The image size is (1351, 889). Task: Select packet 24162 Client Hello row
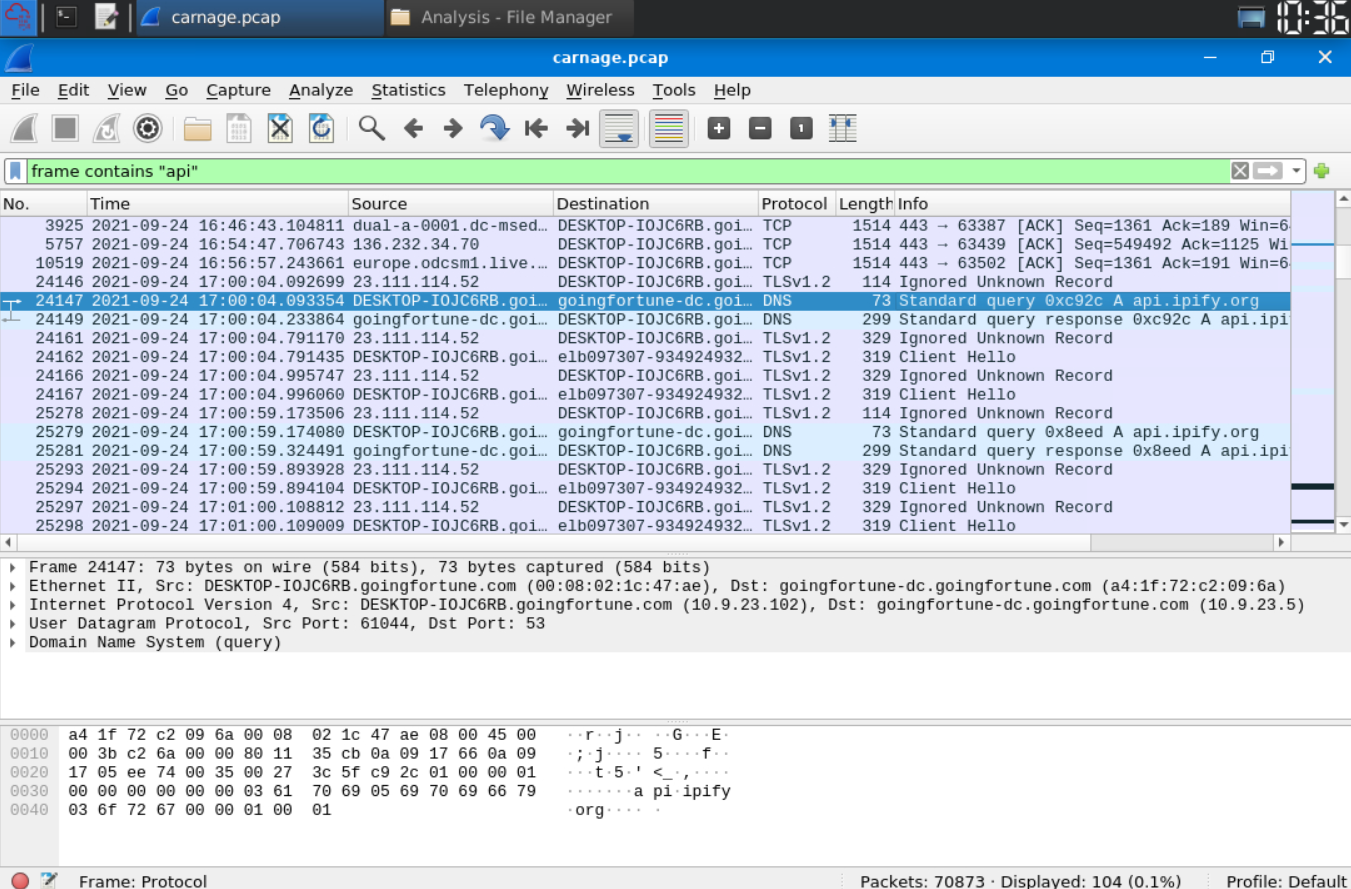tap(645, 357)
